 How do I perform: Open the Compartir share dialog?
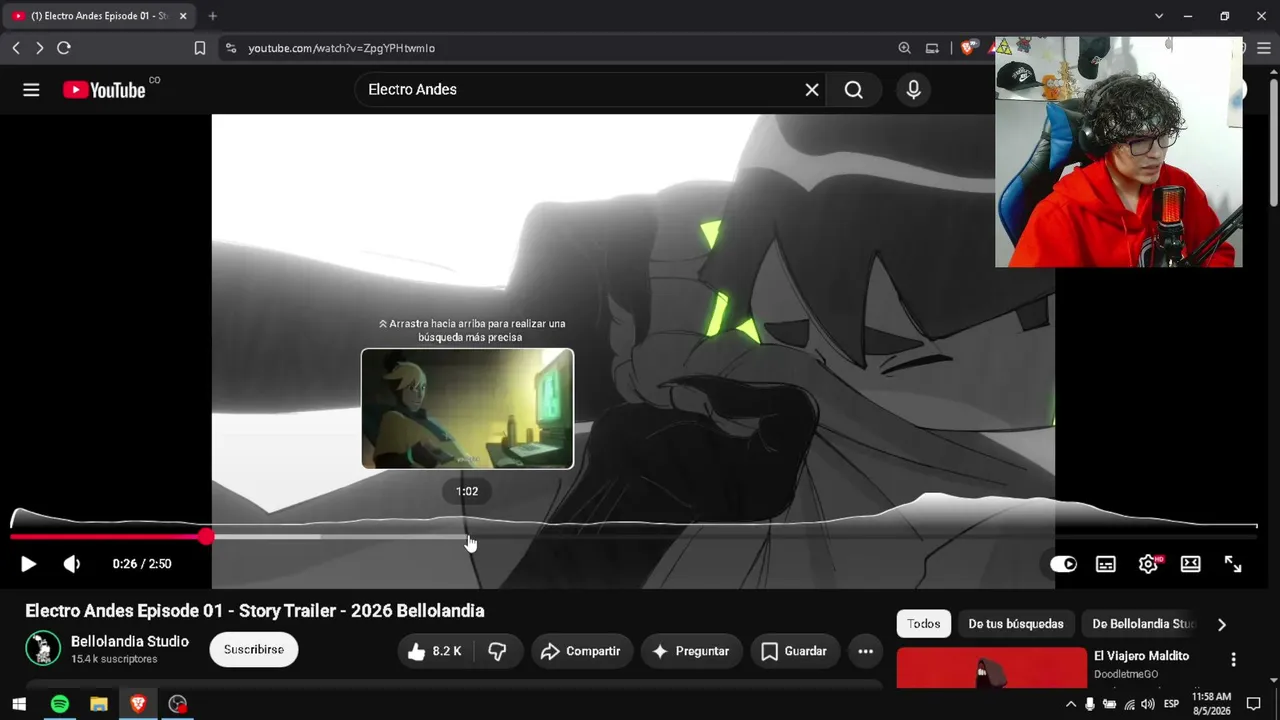point(582,651)
